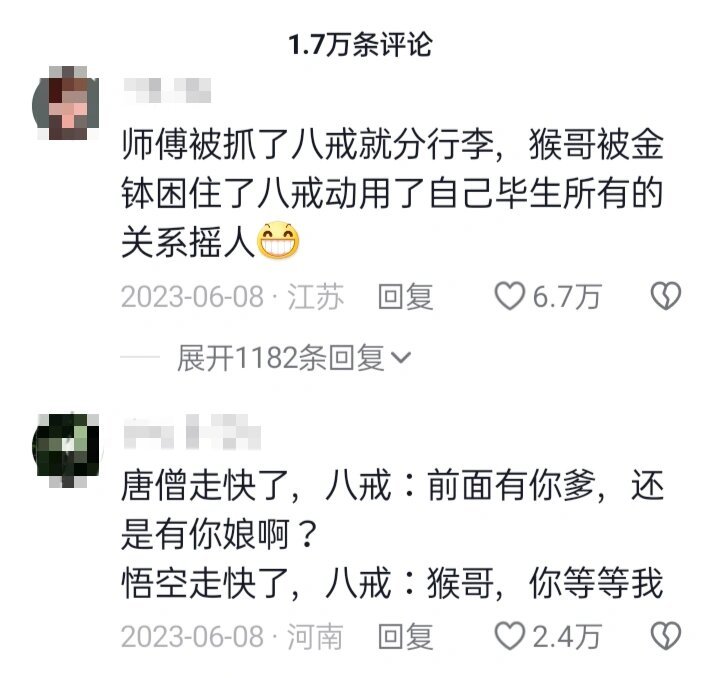
Task: Expand the 1182 replies
Action: 293,357
